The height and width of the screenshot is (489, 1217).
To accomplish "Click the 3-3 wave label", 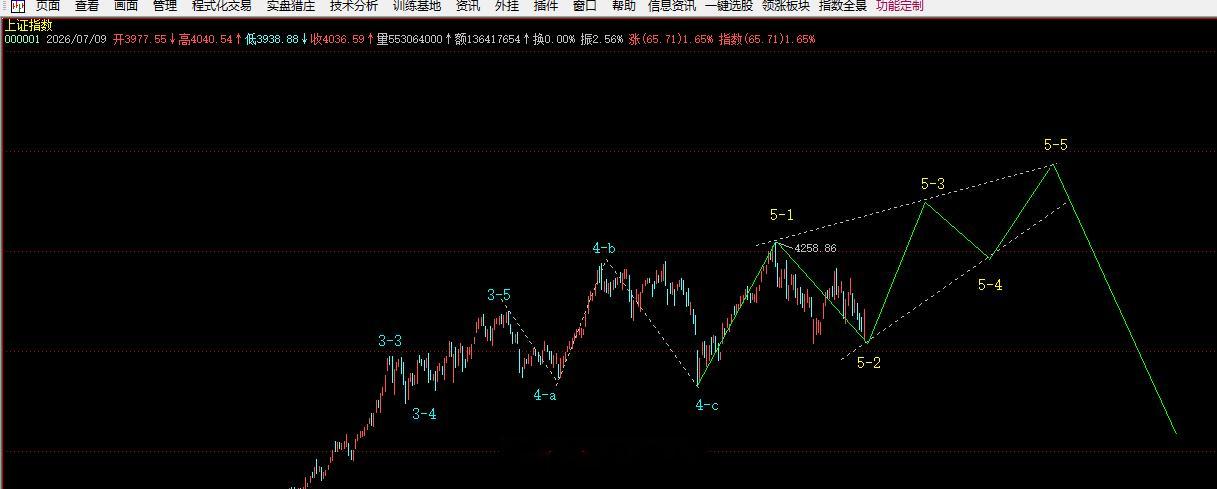I will [390, 341].
